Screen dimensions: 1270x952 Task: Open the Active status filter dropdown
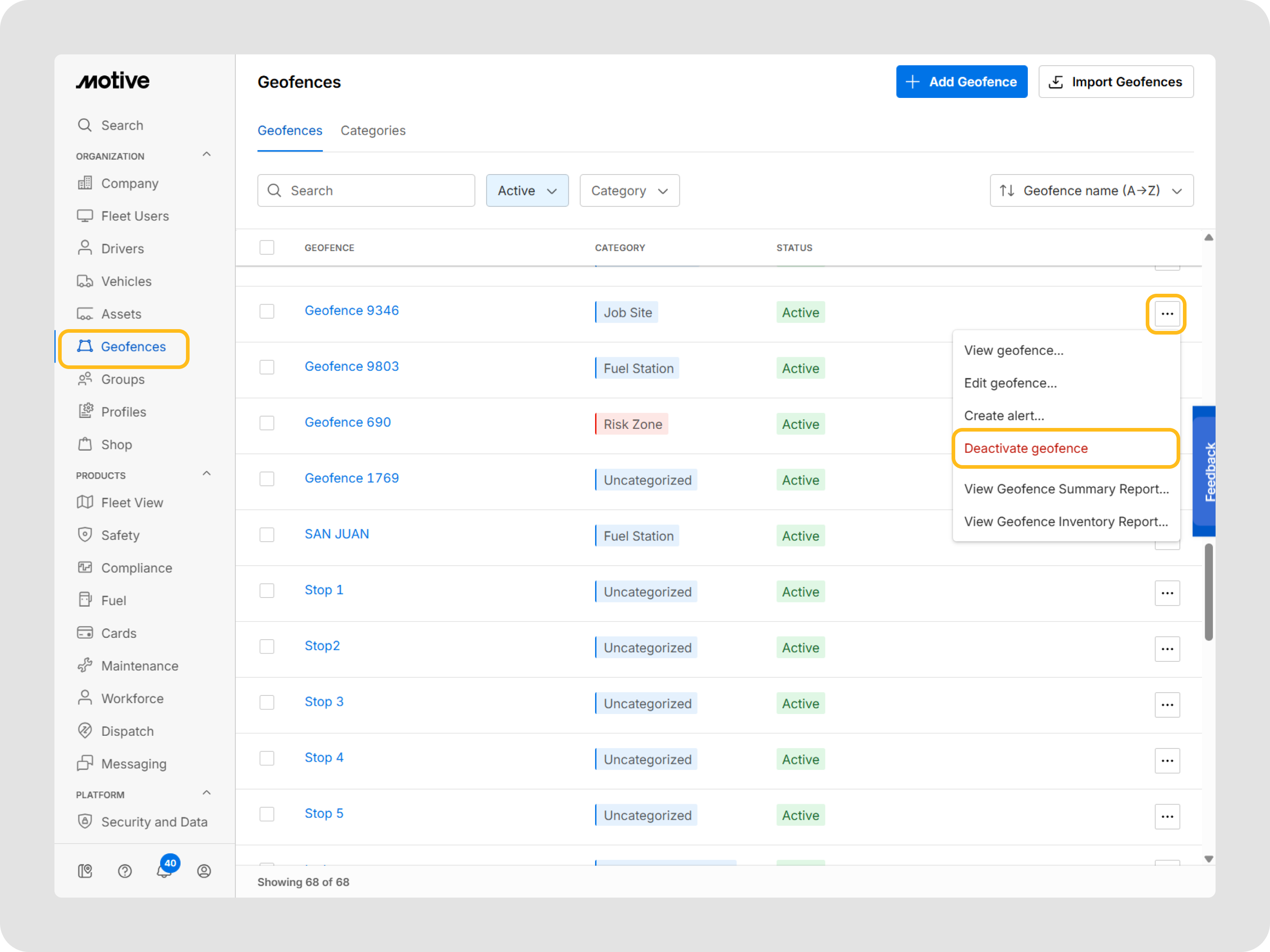tap(527, 190)
